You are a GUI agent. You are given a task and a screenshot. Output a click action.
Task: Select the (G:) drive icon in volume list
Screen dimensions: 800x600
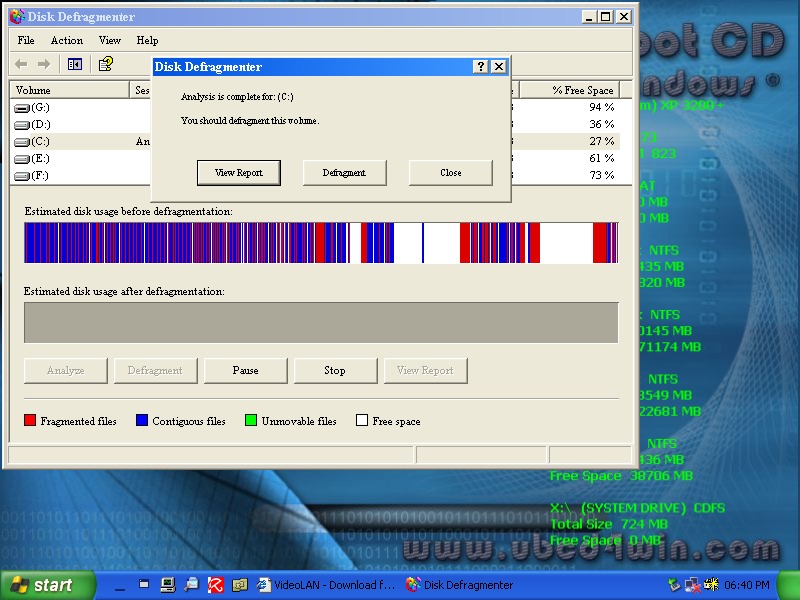22,107
